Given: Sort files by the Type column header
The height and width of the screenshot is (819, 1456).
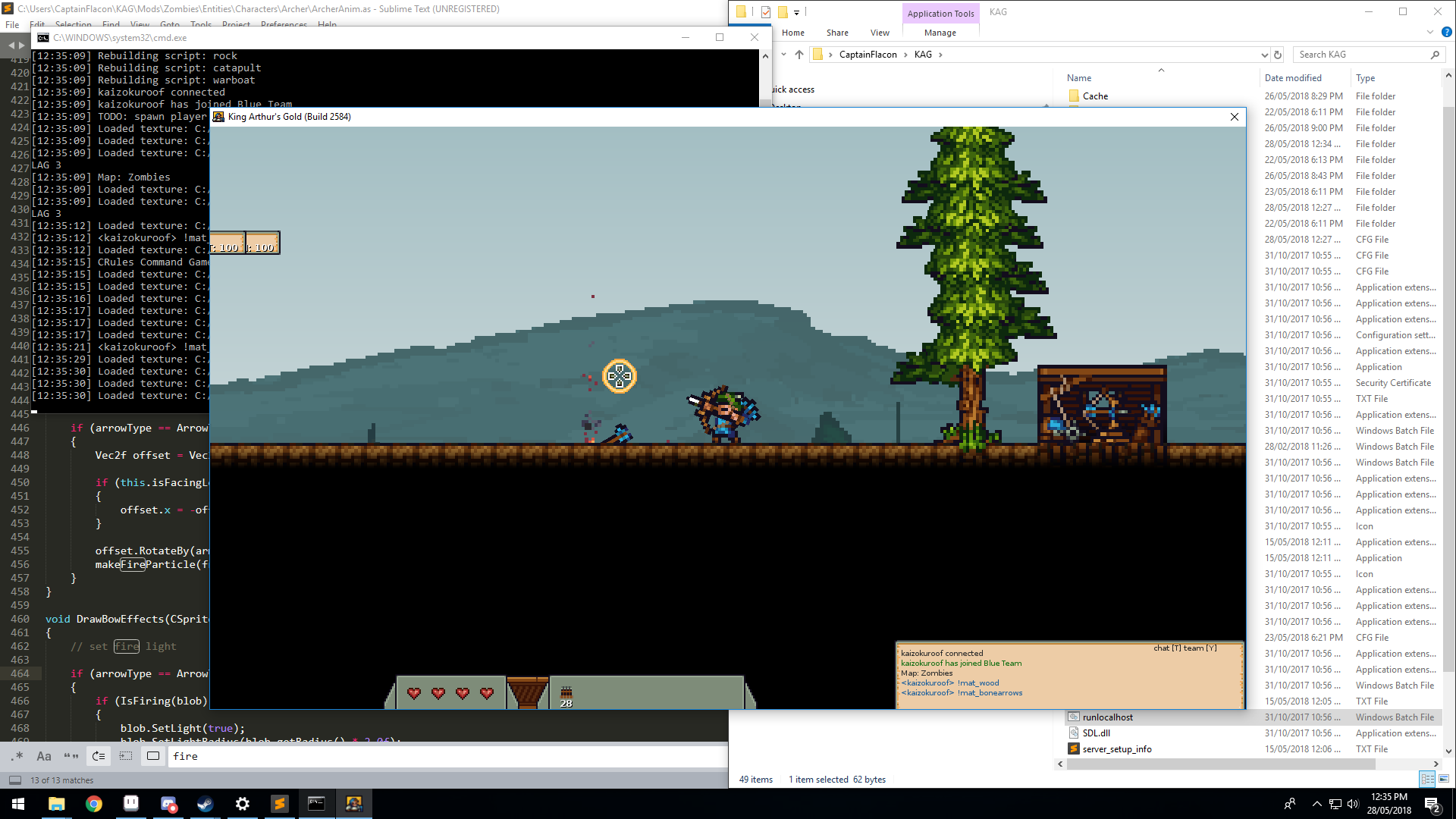Looking at the screenshot, I should click(x=1365, y=78).
